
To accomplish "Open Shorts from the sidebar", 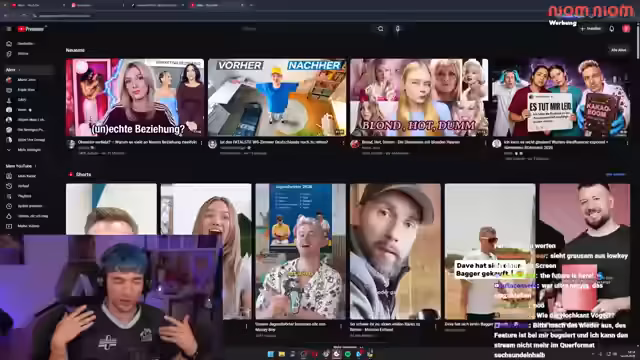I will coord(21,53).
